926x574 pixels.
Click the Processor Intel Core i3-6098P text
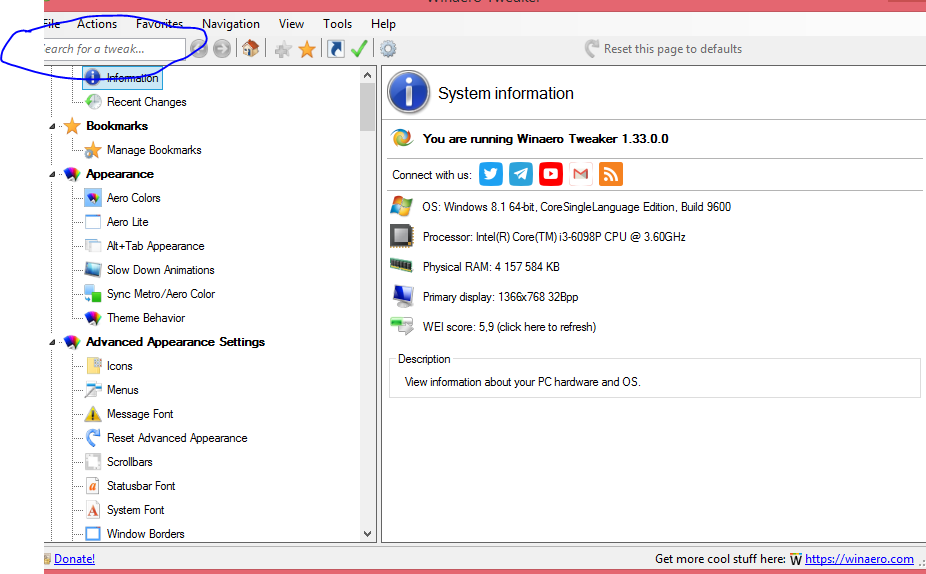point(554,237)
